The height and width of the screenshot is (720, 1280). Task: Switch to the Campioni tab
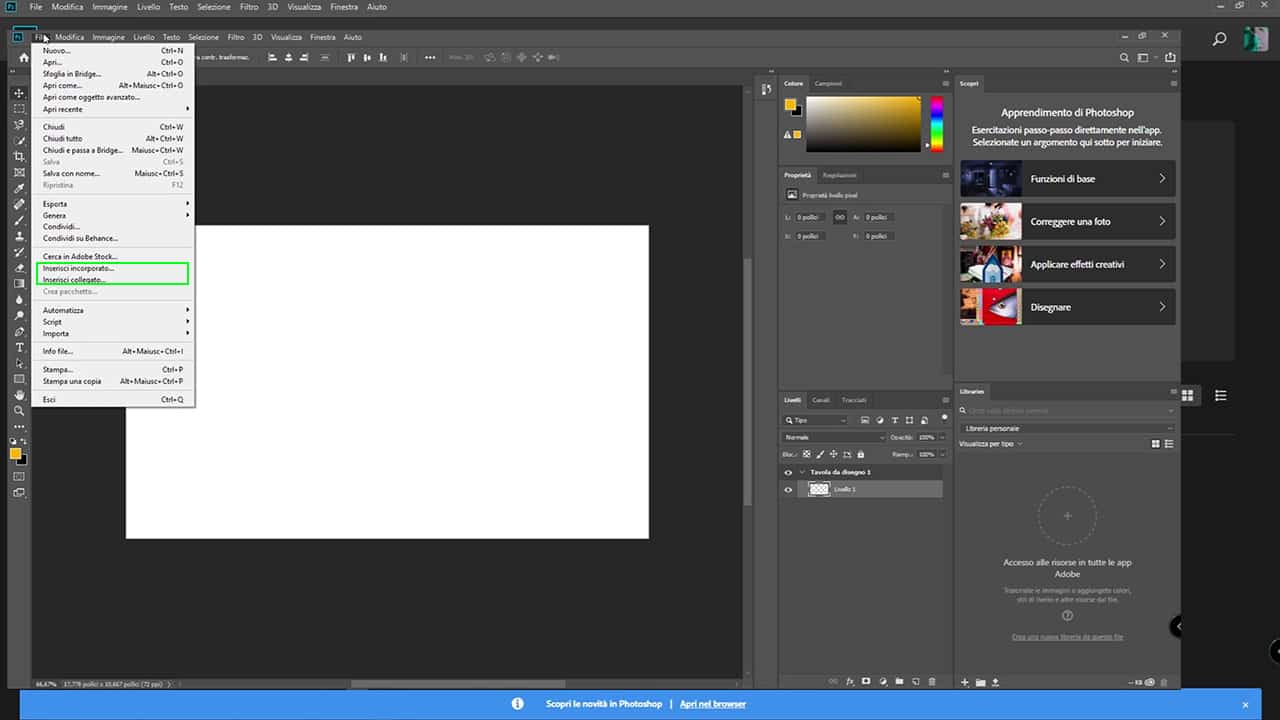coord(828,83)
